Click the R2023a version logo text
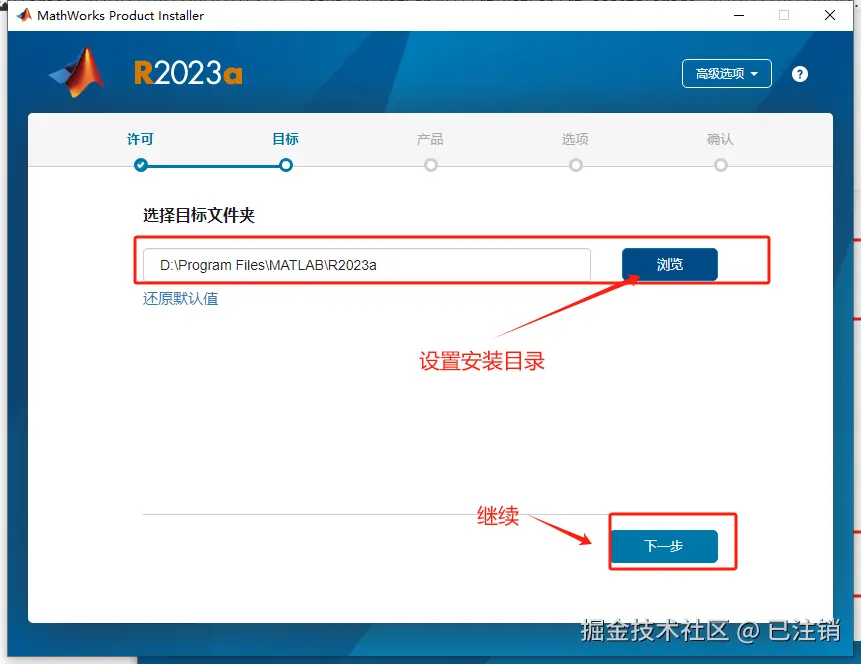The width and height of the screenshot is (861, 664). tap(188, 73)
